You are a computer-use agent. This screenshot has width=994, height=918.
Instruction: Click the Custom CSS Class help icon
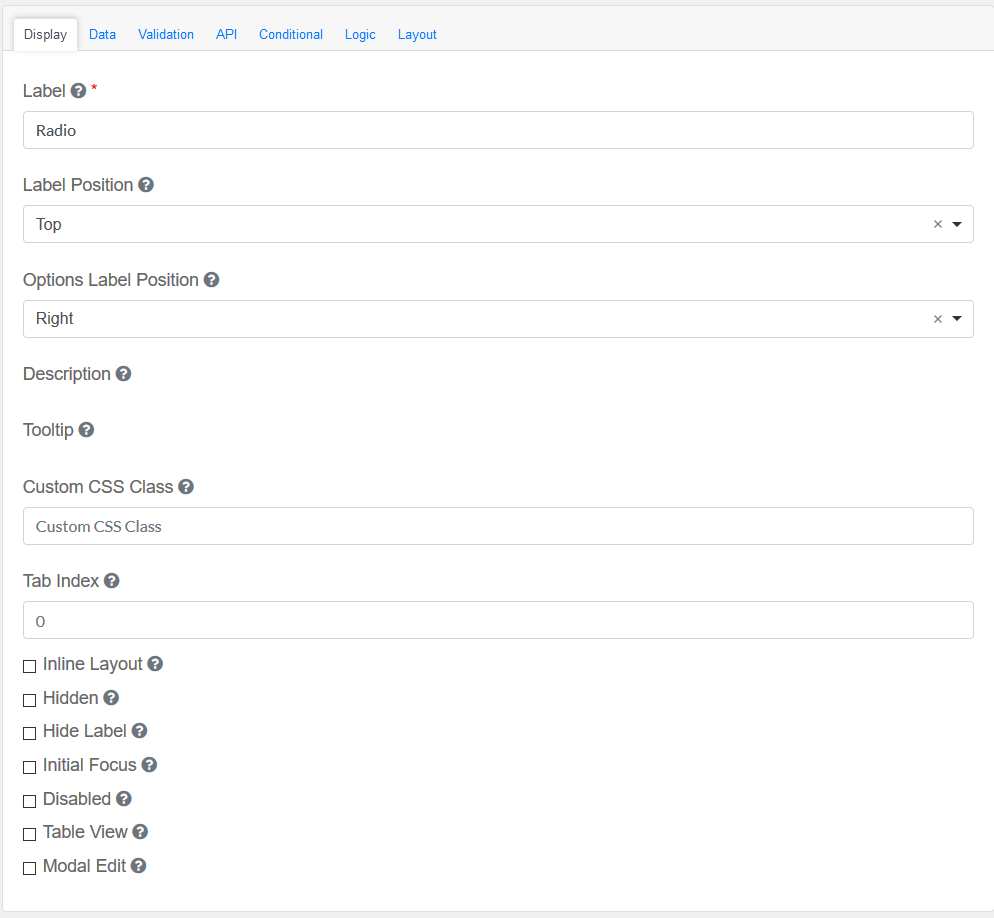pos(186,487)
